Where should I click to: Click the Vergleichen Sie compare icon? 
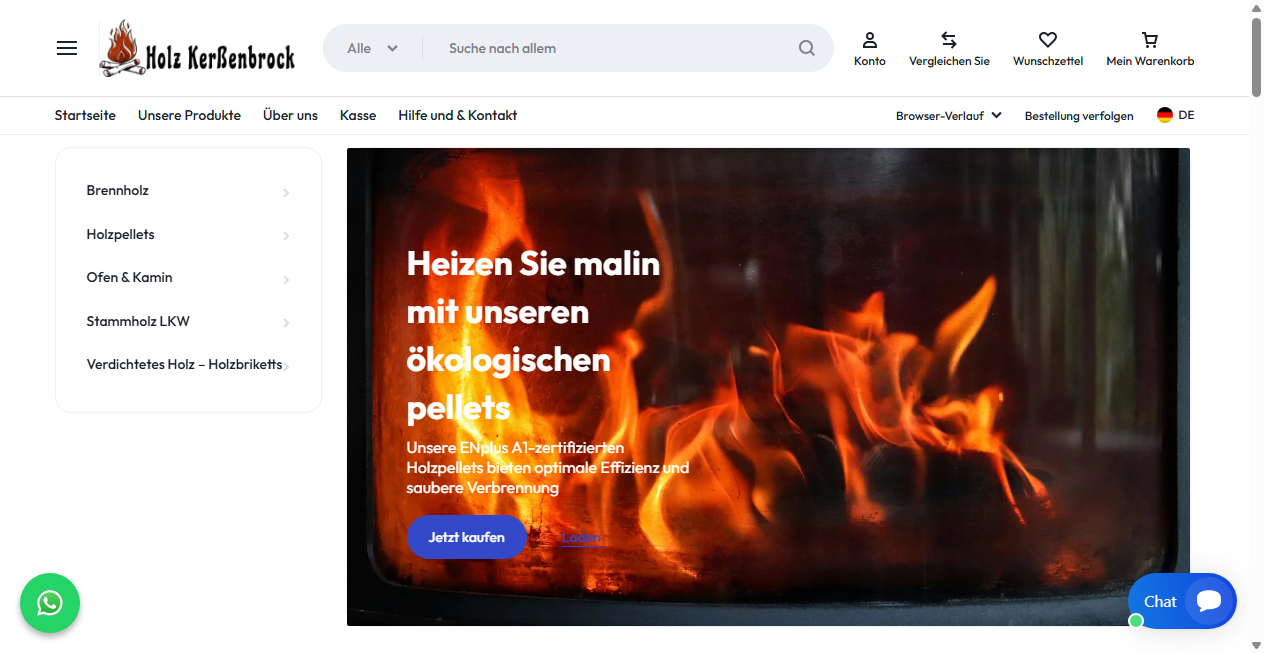[x=948, y=41]
